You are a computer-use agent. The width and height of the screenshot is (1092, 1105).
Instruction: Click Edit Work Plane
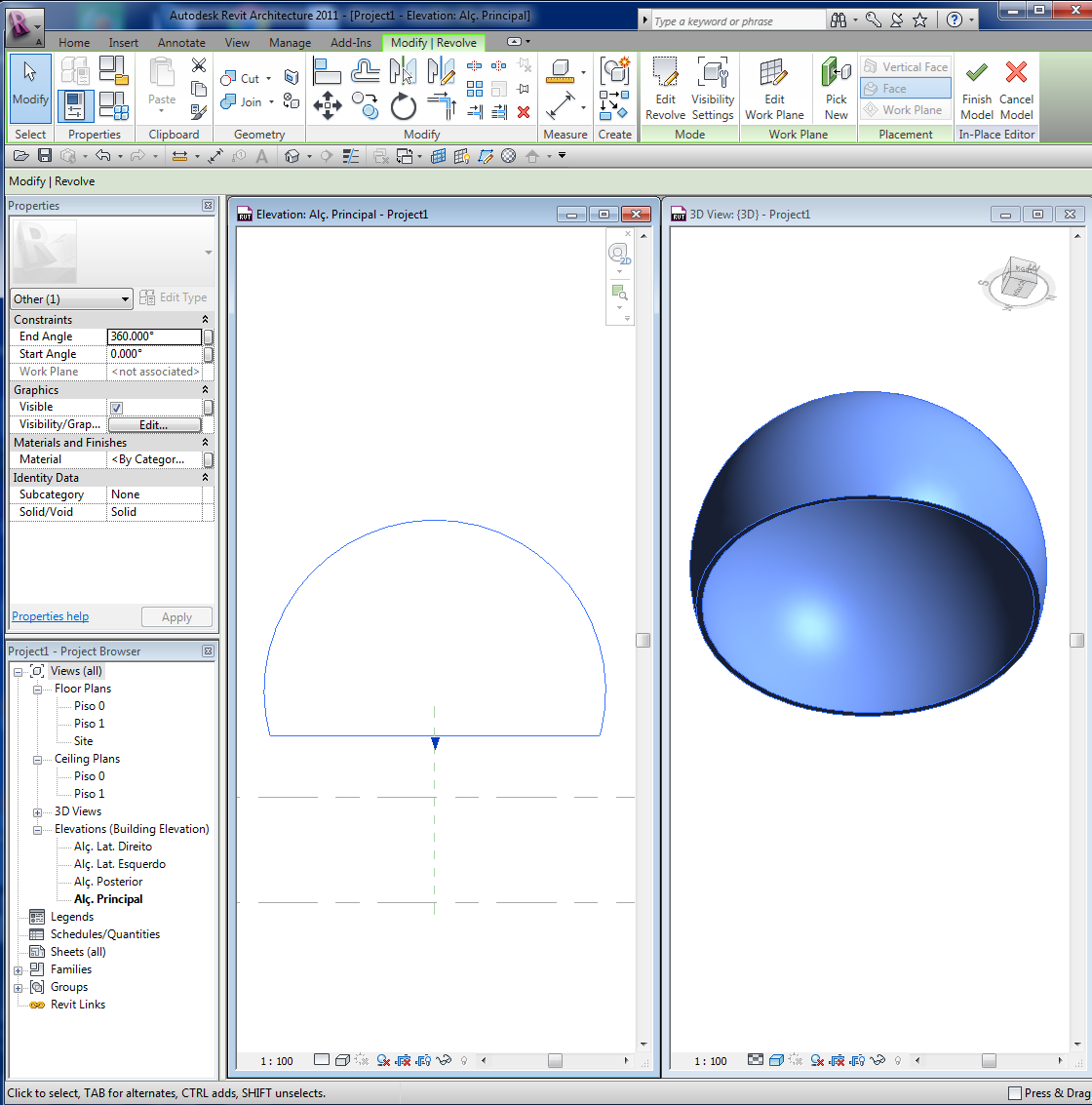point(775,88)
